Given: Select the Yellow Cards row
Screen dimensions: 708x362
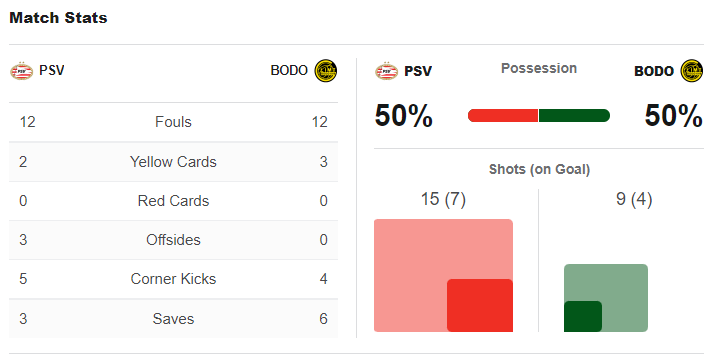Looking at the screenshot, I should click(173, 162).
